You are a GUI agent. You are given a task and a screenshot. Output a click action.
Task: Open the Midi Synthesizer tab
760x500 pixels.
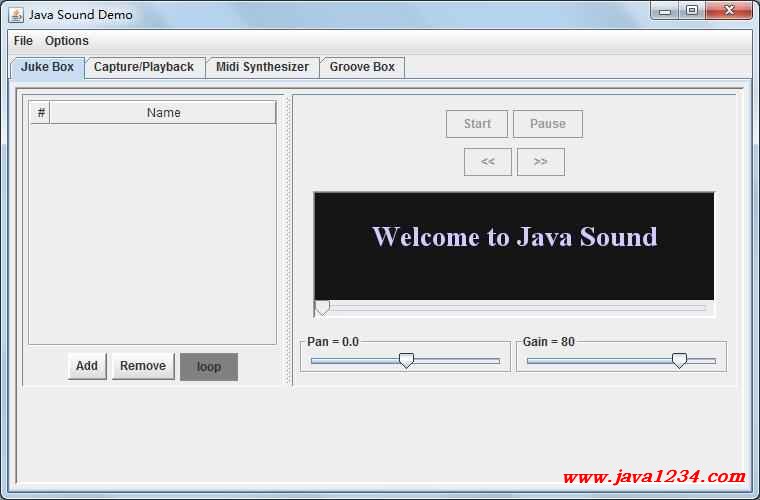262,67
